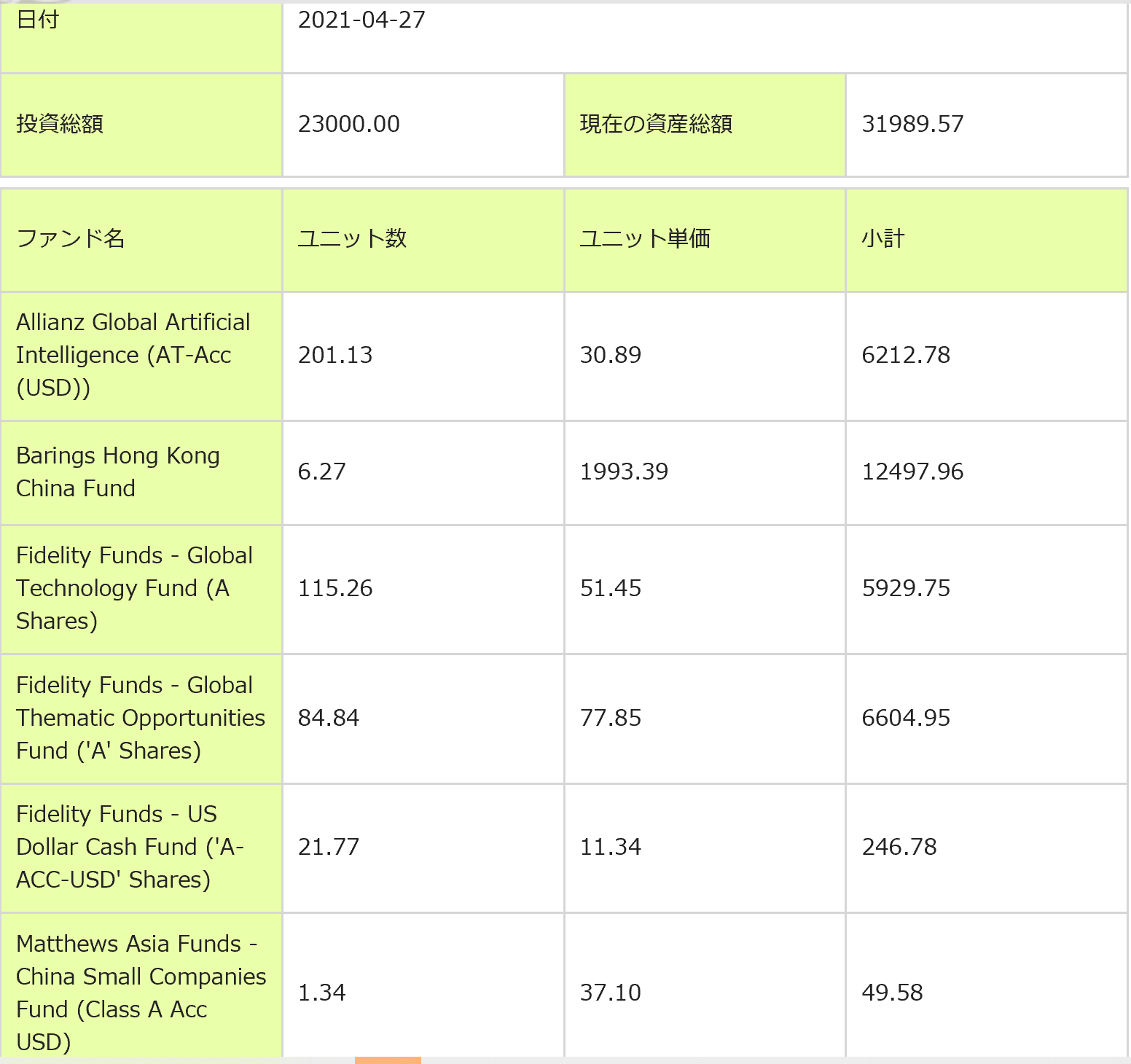Click the ユニット数 column header
Viewport: 1131px width, 1064px height.
352,238
